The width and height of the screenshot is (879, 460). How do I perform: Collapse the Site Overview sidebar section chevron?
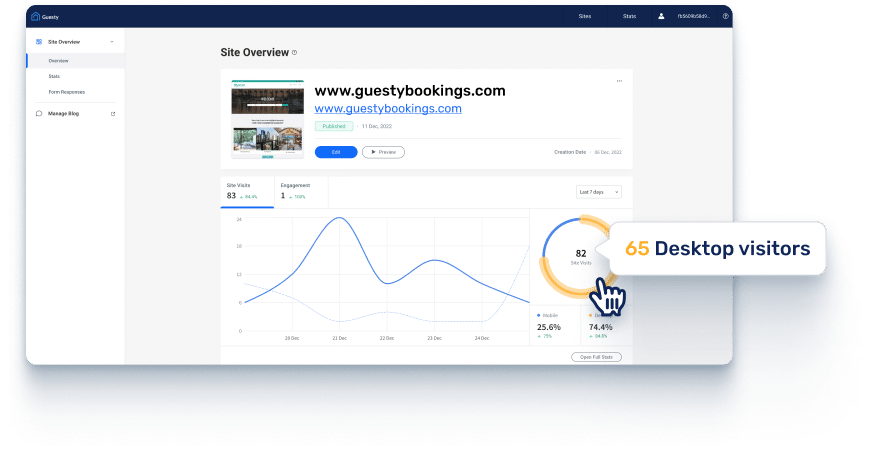[x=112, y=41]
